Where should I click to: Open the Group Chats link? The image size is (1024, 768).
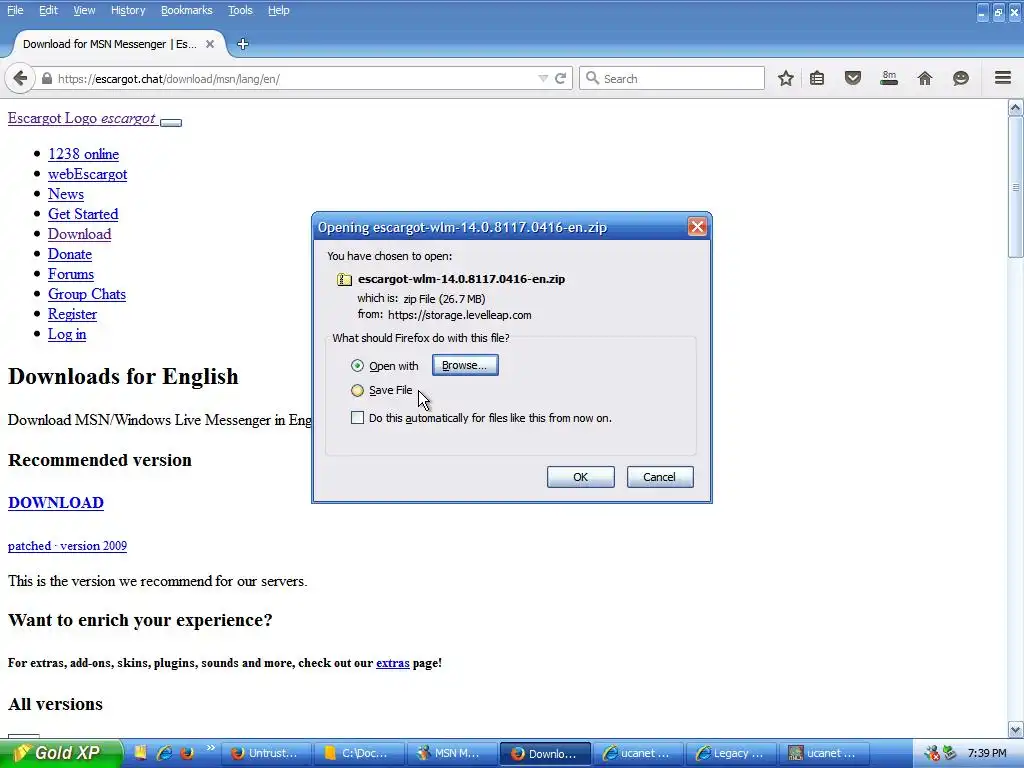pyautogui.click(x=87, y=294)
